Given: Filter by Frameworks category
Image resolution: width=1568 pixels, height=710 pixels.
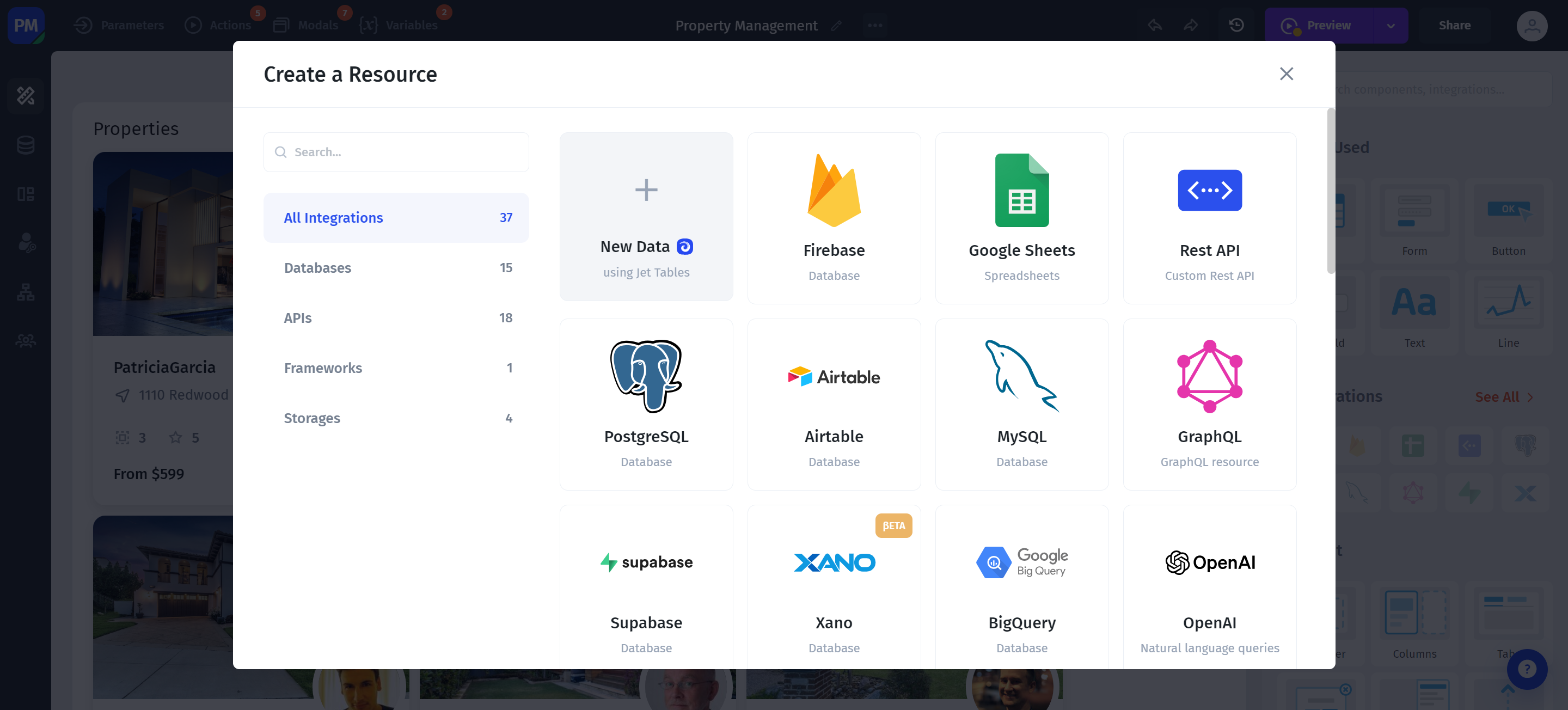Looking at the screenshot, I should (396, 368).
